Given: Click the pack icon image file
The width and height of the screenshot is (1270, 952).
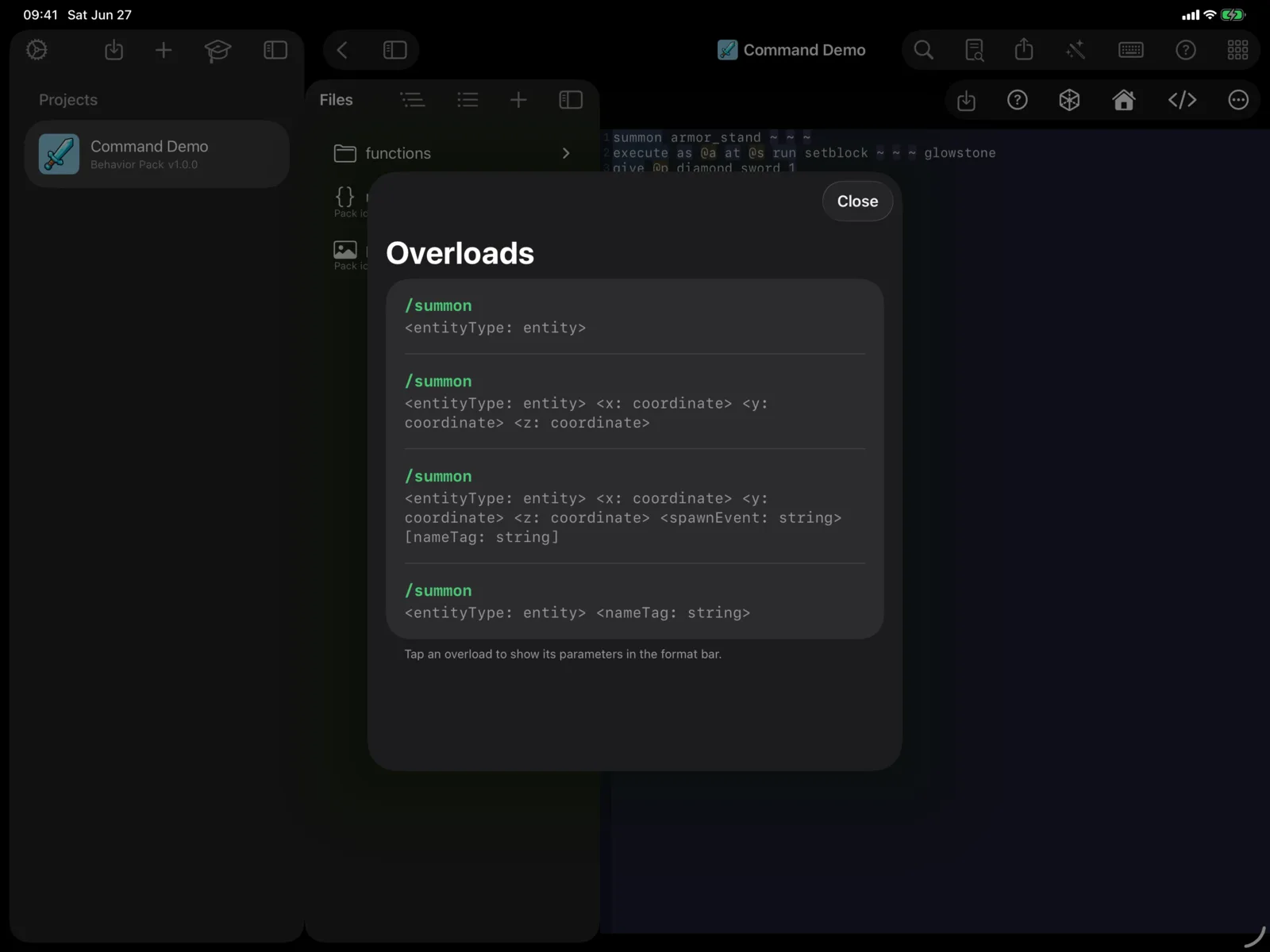Looking at the screenshot, I should [345, 250].
